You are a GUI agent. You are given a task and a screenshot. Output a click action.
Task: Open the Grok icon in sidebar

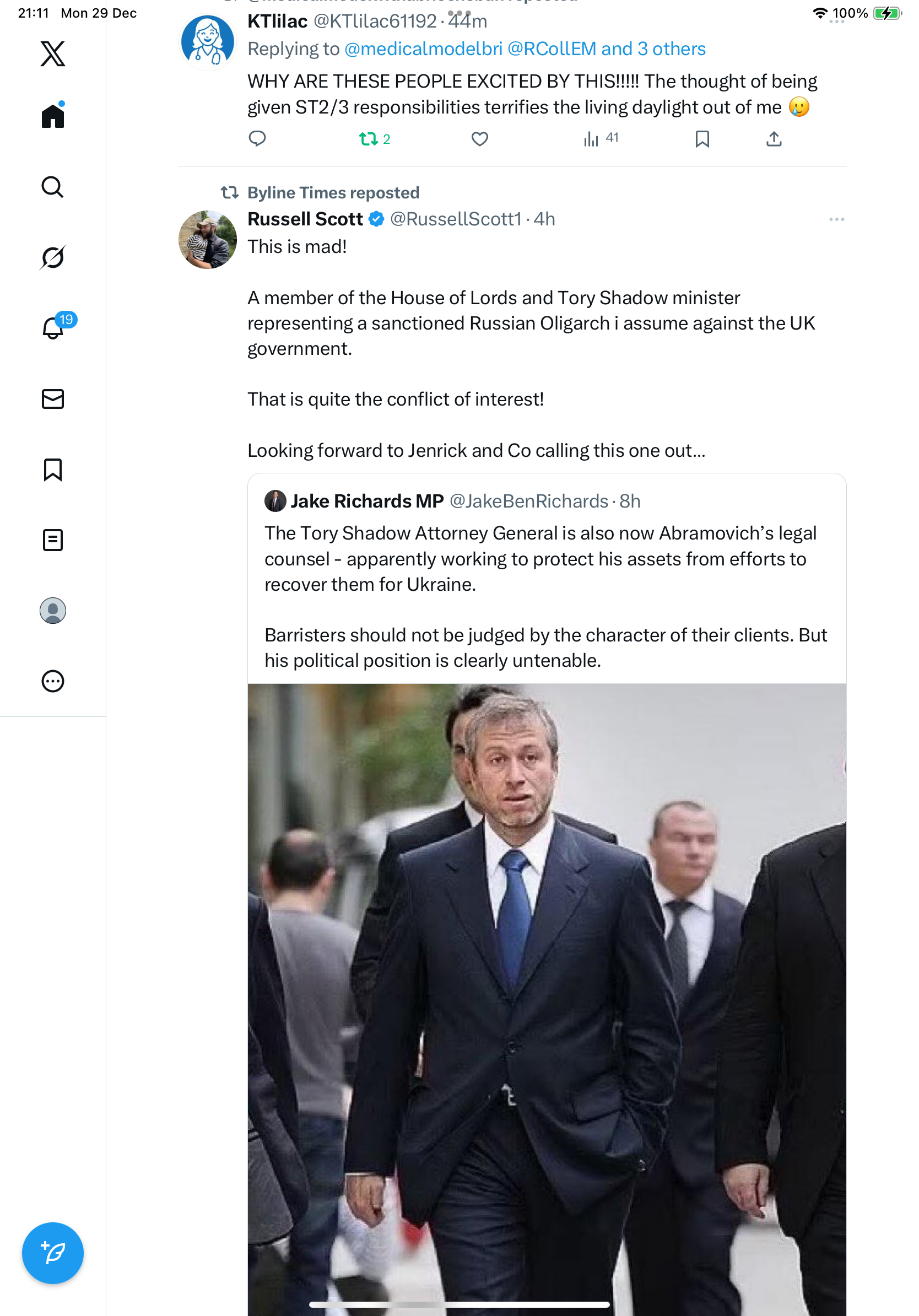coord(53,257)
